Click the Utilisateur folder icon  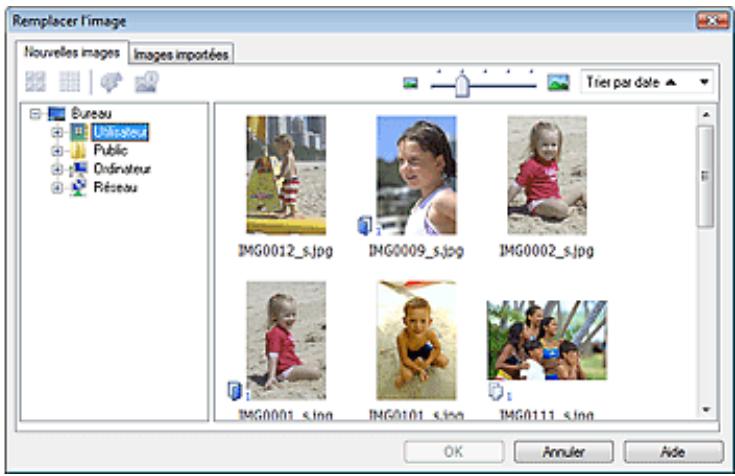[79, 132]
